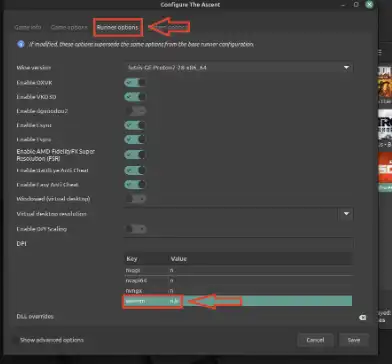Click the Save button

(x=354, y=340)
